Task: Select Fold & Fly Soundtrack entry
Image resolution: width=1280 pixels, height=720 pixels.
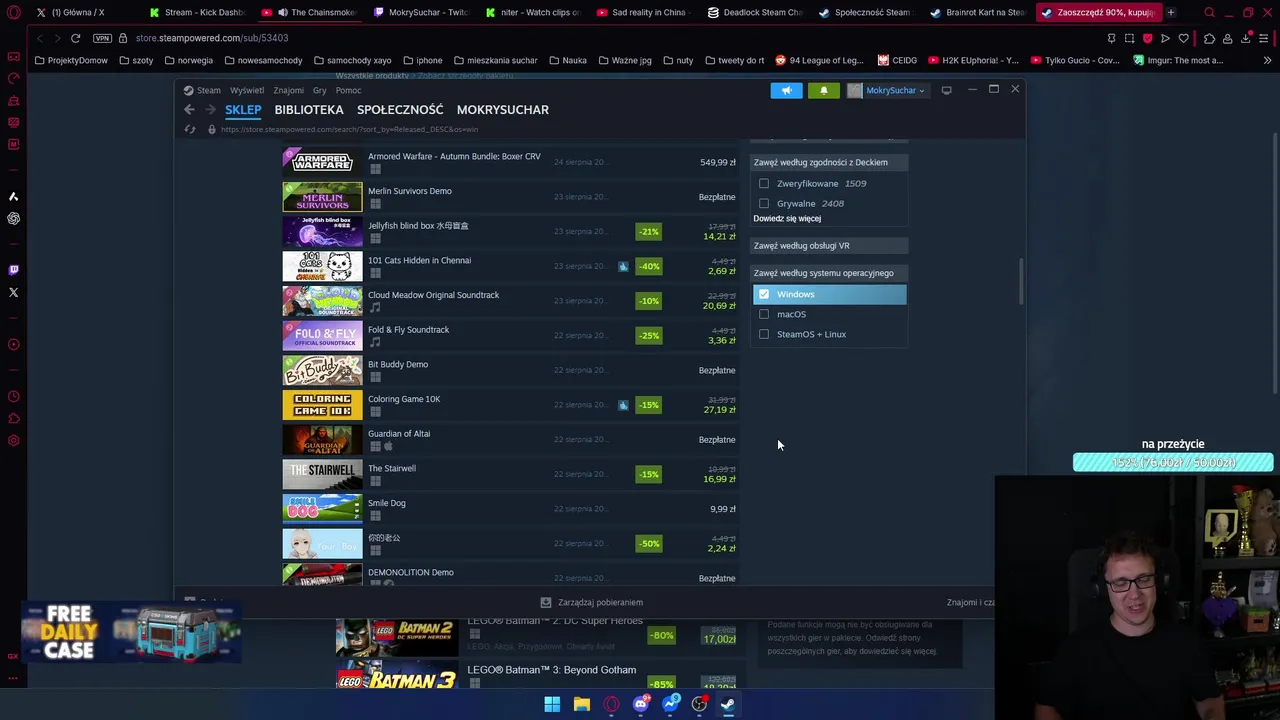Action: point(510,335)
